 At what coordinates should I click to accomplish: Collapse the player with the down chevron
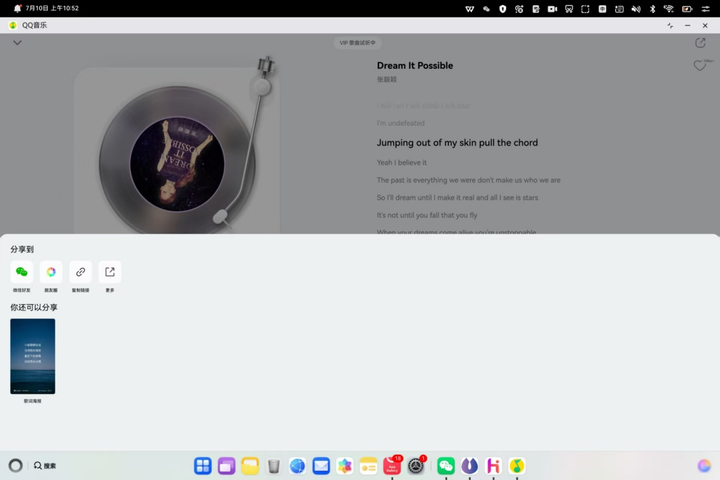coord(17,43)
